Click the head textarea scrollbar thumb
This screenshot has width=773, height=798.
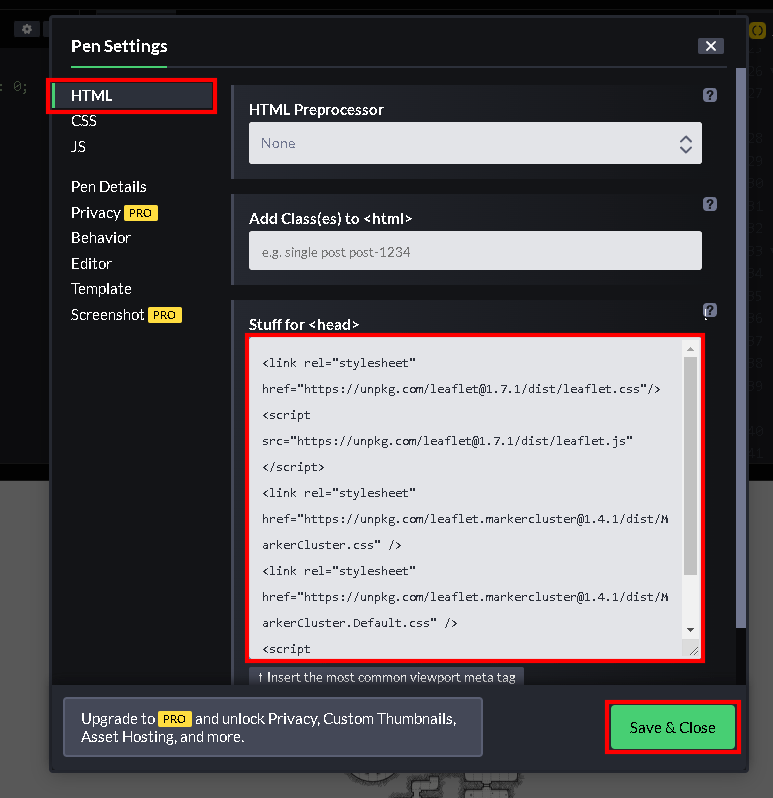(690, 466)
